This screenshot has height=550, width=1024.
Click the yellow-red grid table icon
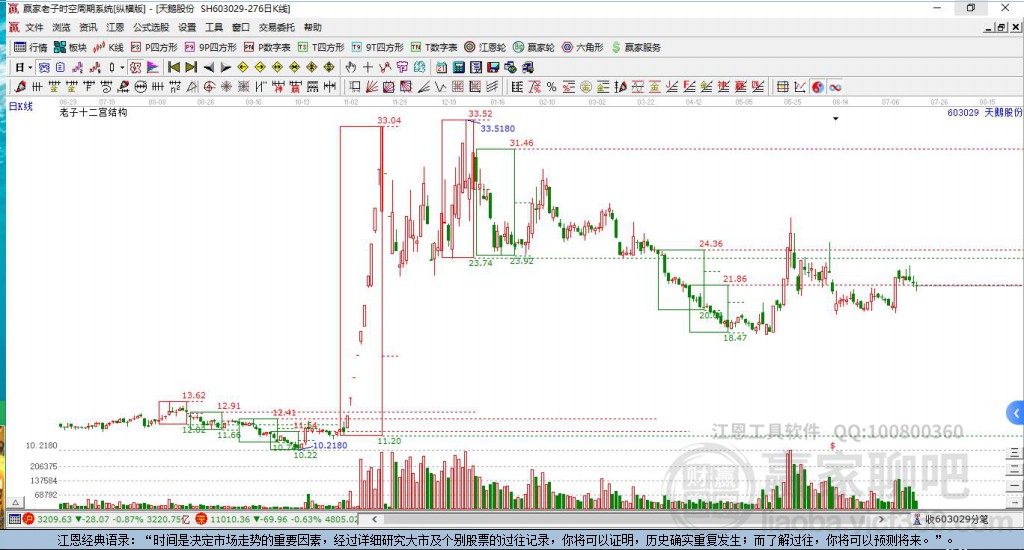[783, 87]
